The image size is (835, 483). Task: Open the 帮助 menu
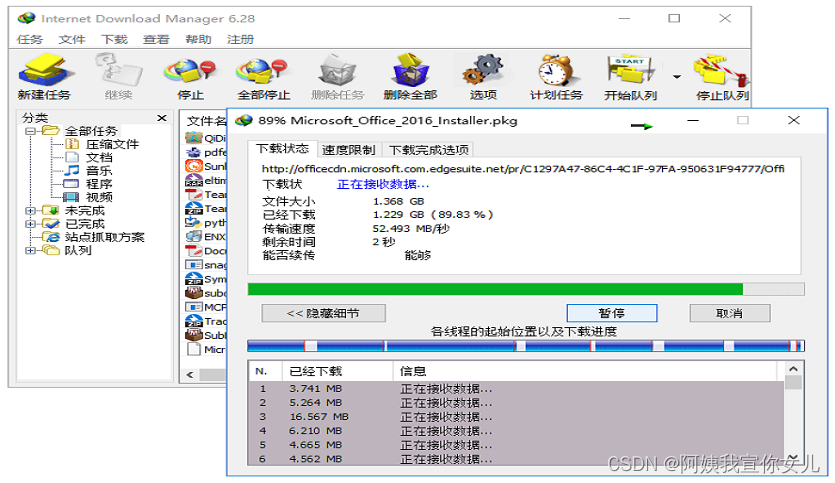click(x=198, y=39)
